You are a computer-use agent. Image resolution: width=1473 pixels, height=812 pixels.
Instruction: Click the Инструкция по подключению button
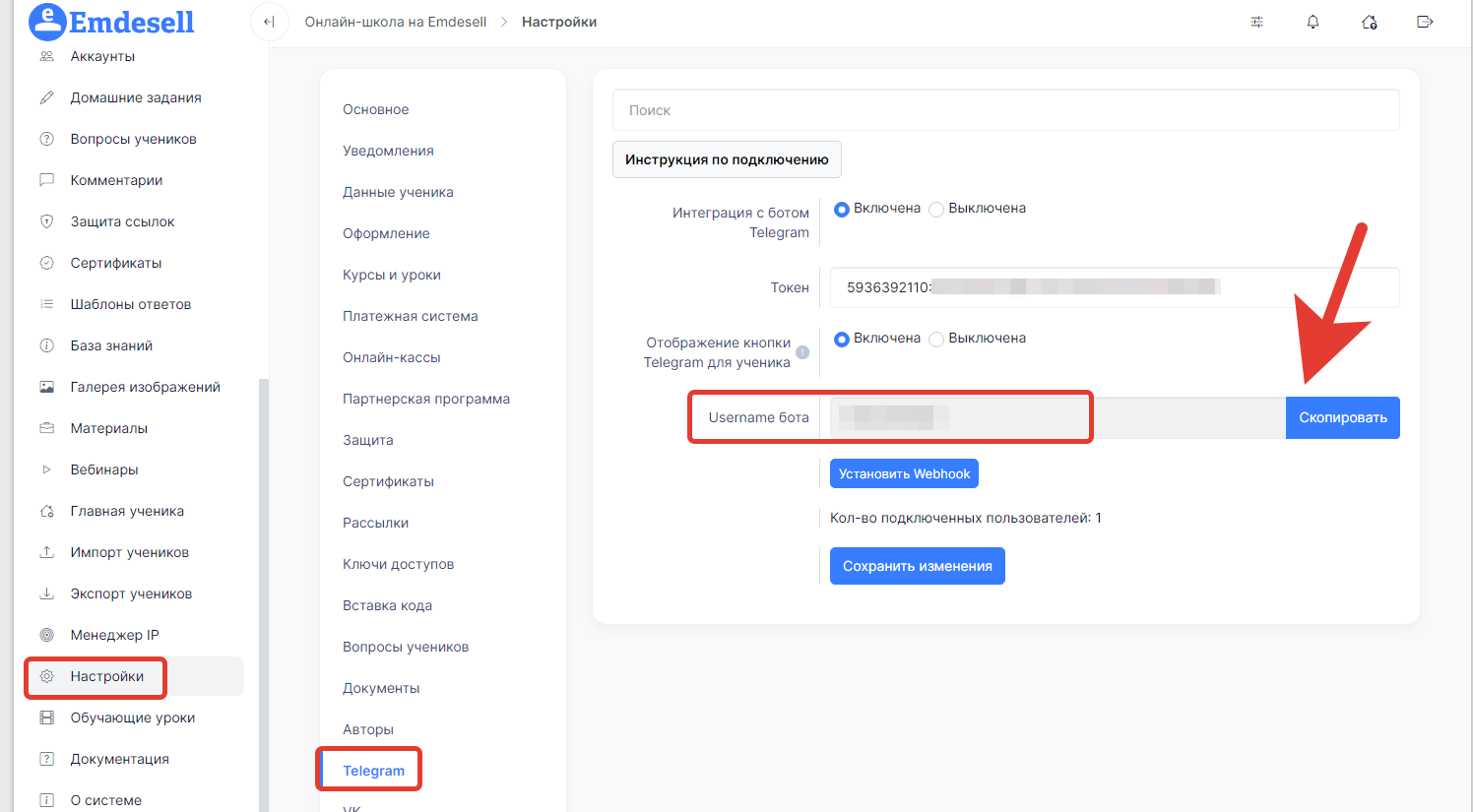727,159
